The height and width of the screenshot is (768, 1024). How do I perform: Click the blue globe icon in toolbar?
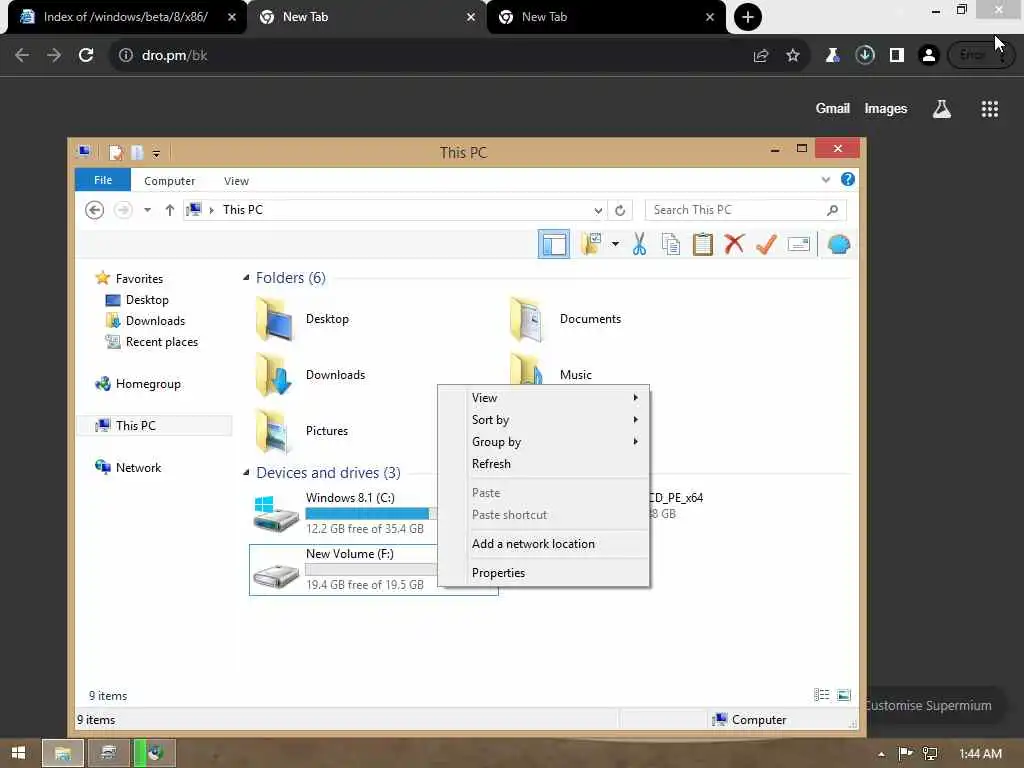click(x=839, y=244)
